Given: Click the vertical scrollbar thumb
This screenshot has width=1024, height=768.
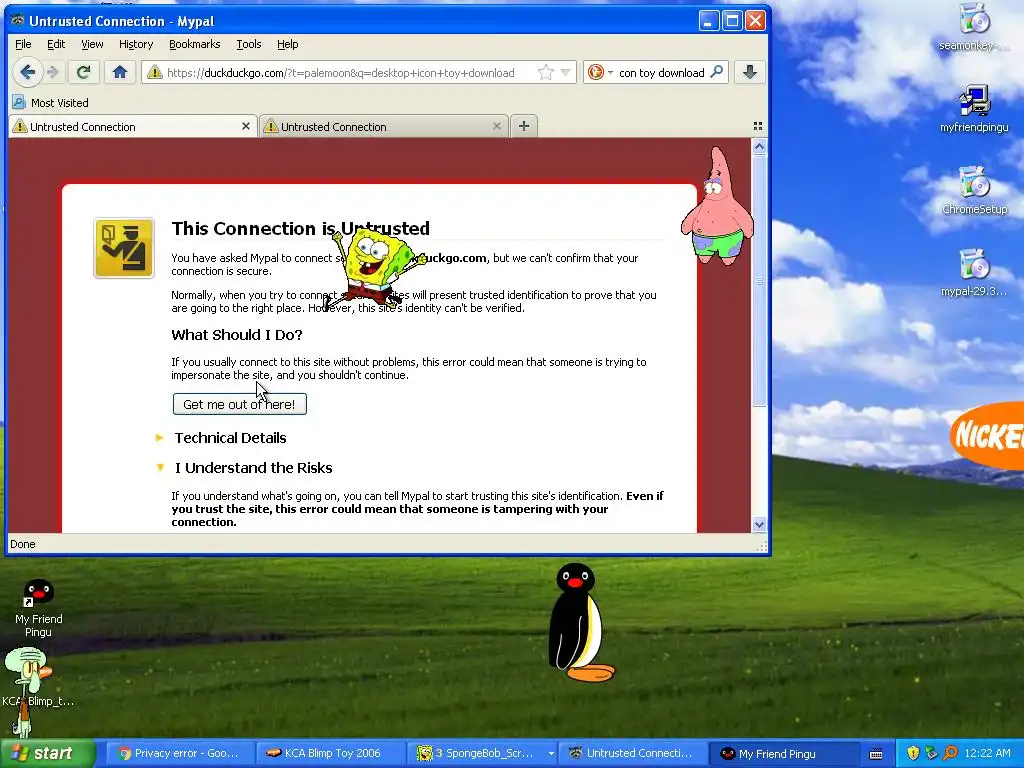Looking at the screenshot, I should [759, 281].
